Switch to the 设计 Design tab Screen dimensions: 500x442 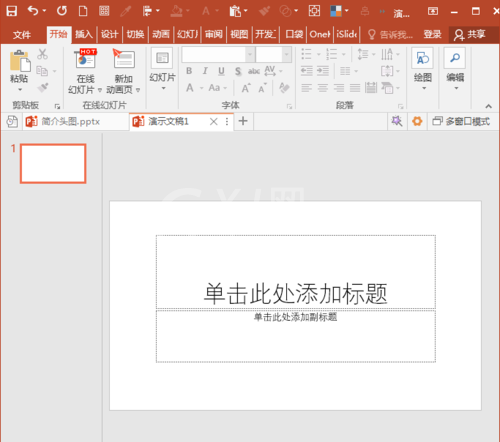point(110,34)
